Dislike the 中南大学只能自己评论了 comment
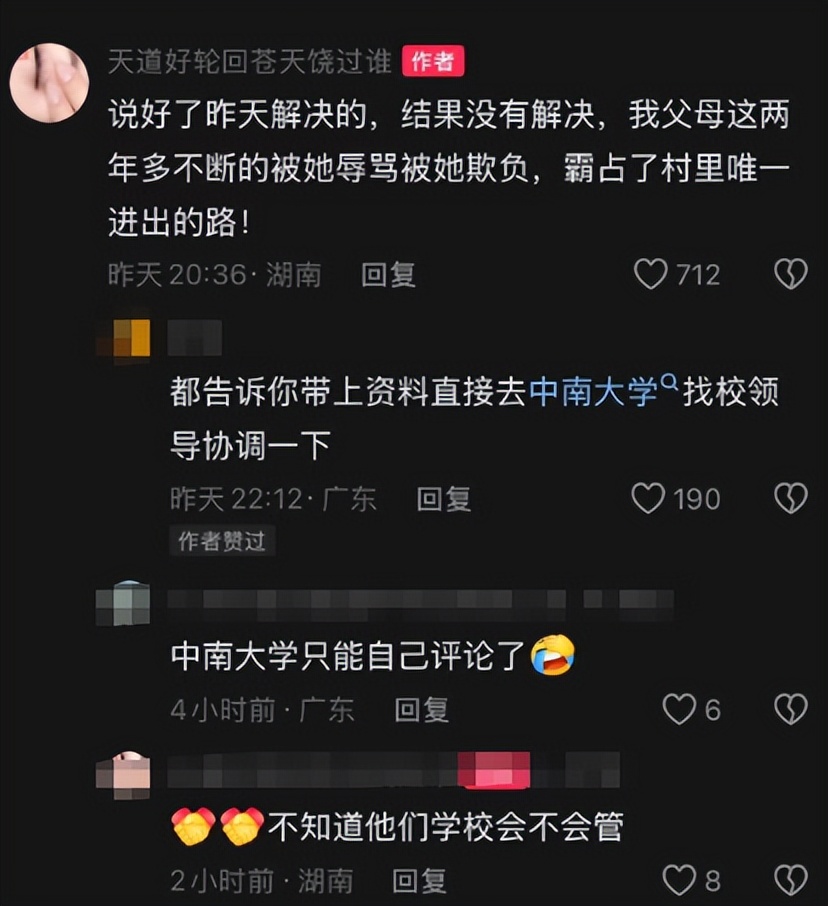The width and height of the screenshot is (828, 906). (x=790, y=709)
